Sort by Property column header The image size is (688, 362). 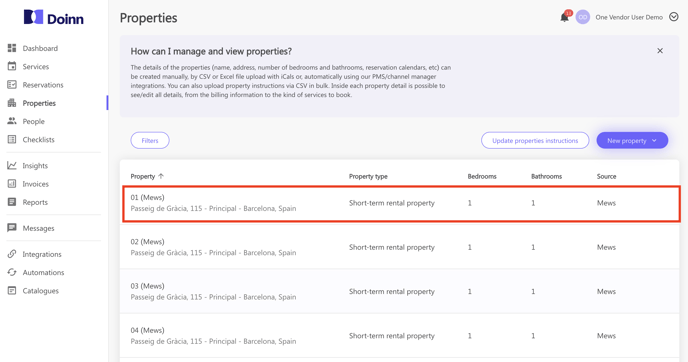[x=143, y=176]
